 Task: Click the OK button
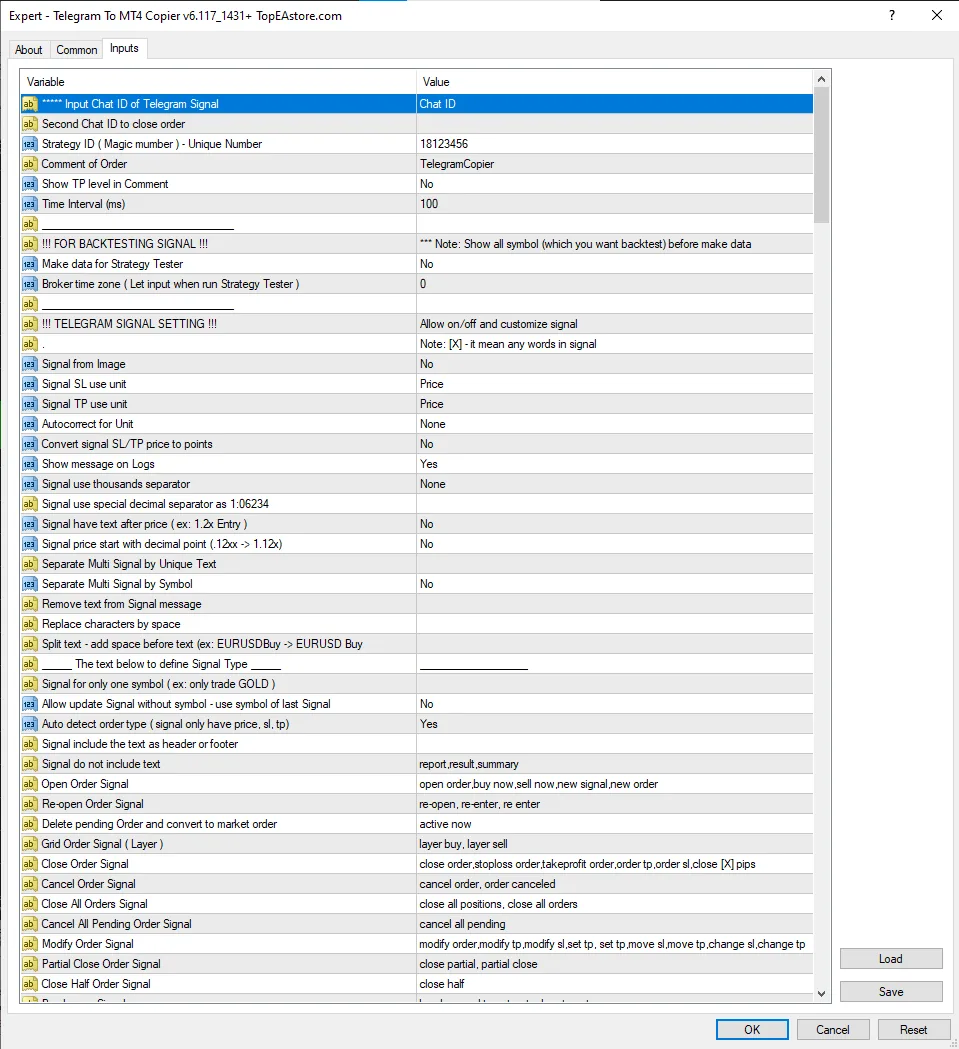pos(752,1029)
